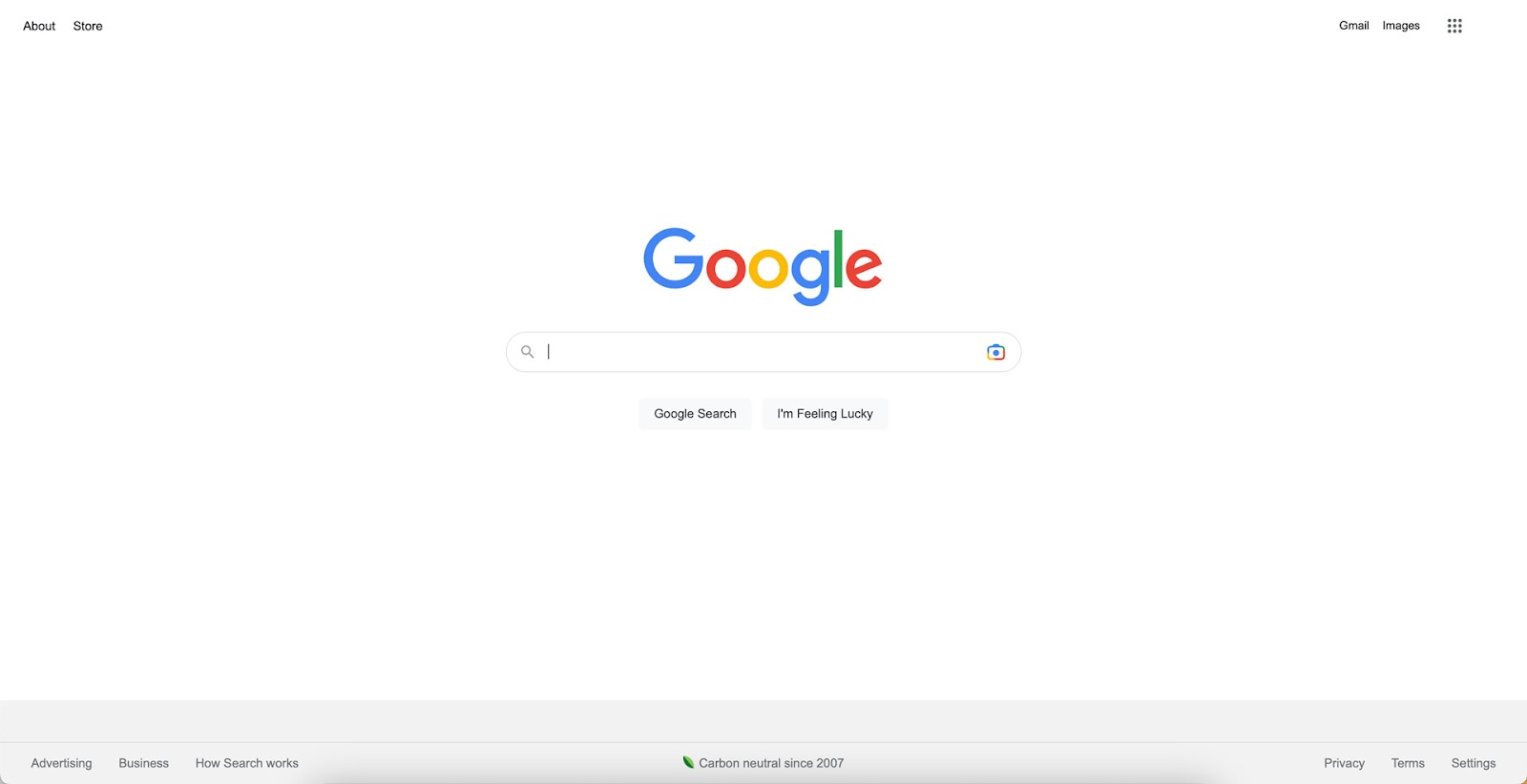Open the Advertising footer link

[x=61, y=763]
